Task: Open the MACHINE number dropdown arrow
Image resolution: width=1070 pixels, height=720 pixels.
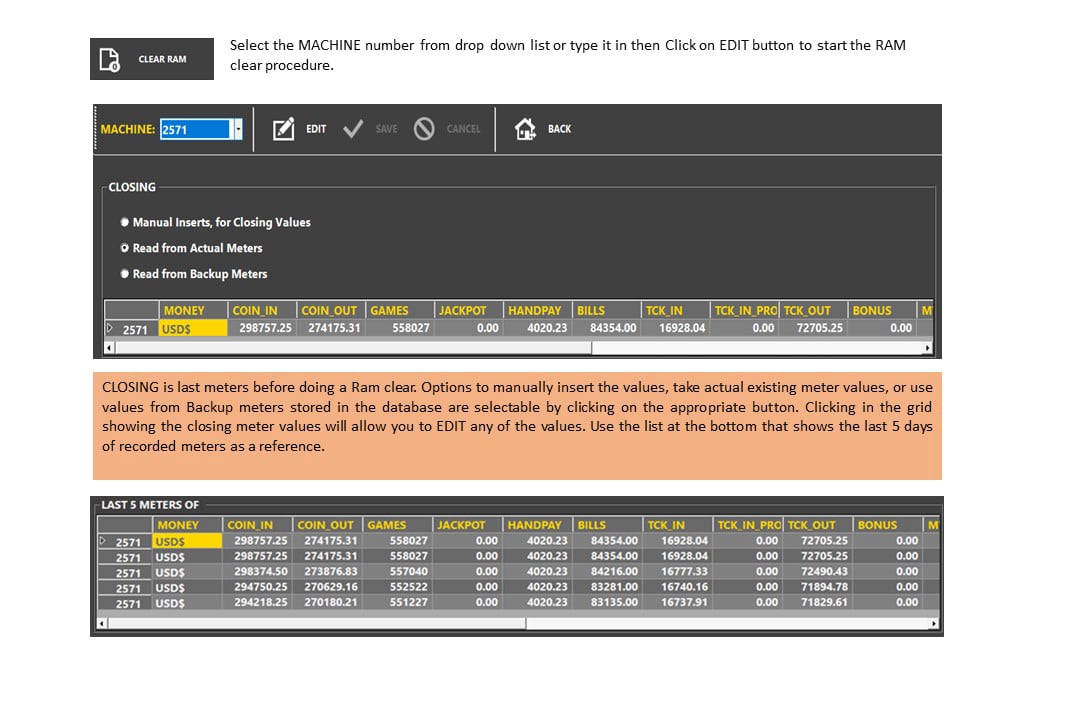Action: [x=237, y=129]
